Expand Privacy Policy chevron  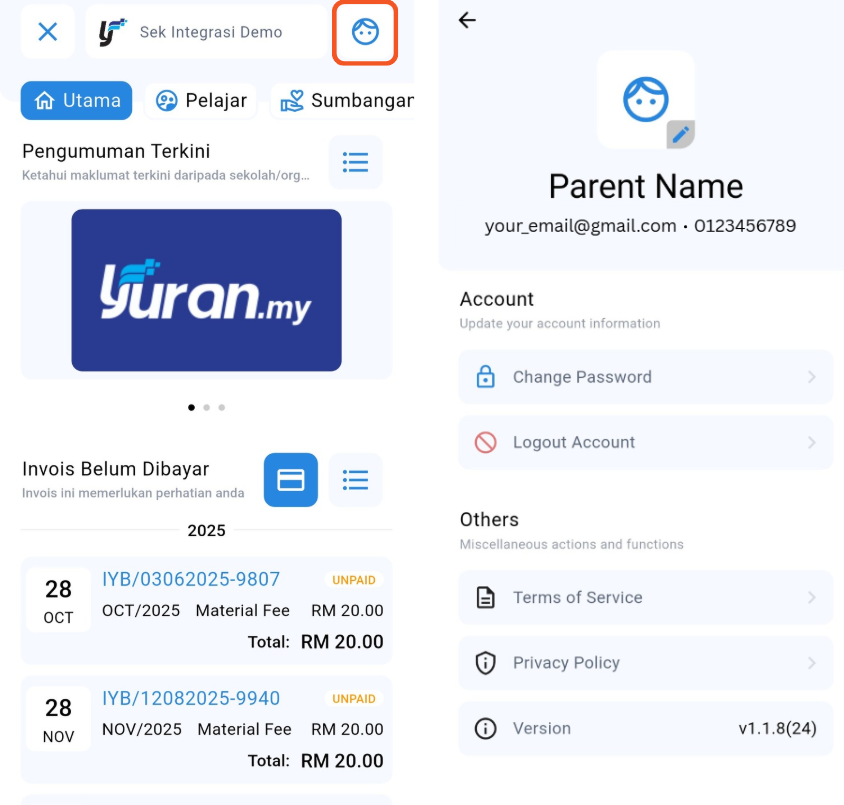pos(812,662)
